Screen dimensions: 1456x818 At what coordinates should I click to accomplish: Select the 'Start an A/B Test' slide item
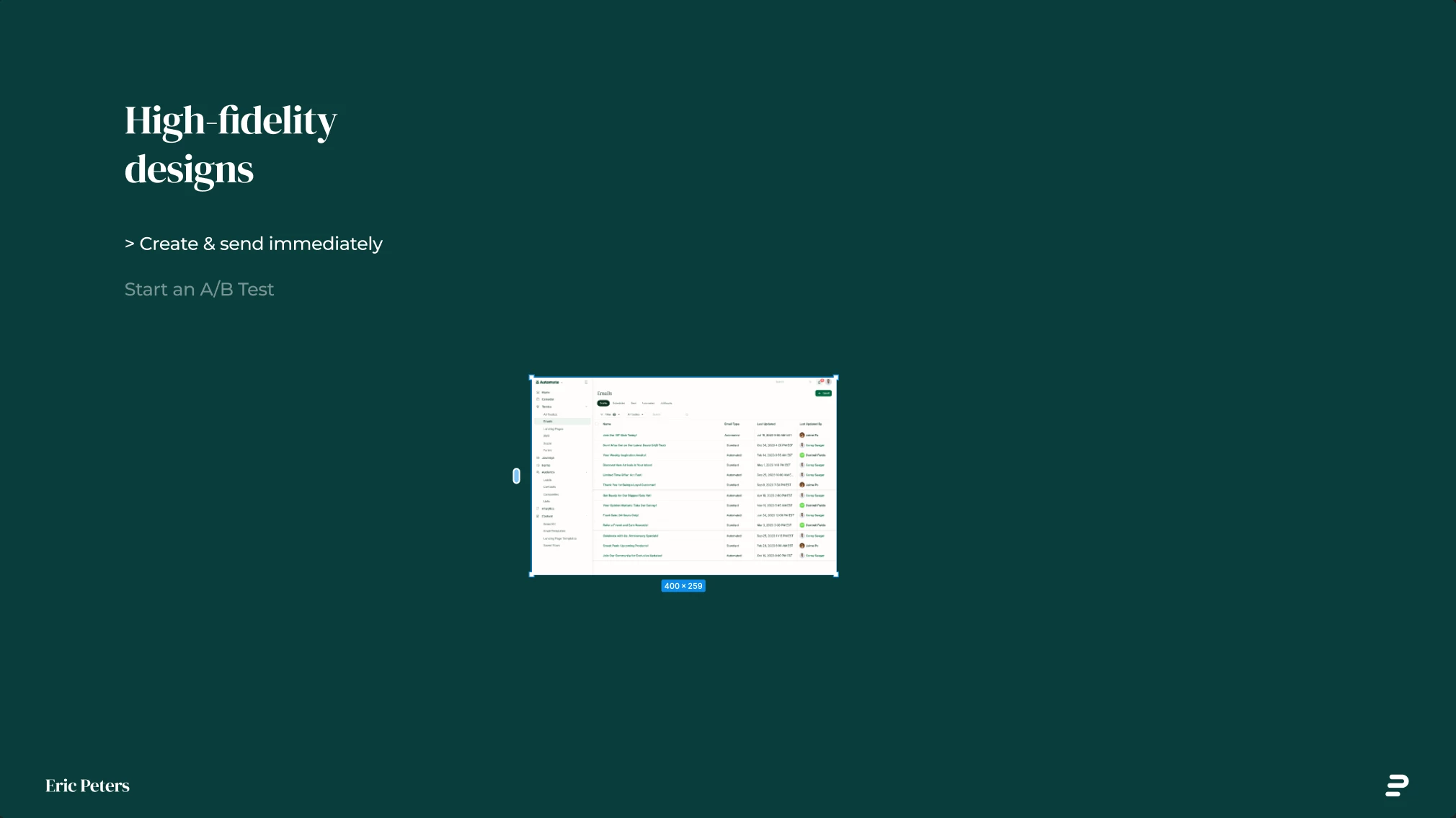(199, 289)
